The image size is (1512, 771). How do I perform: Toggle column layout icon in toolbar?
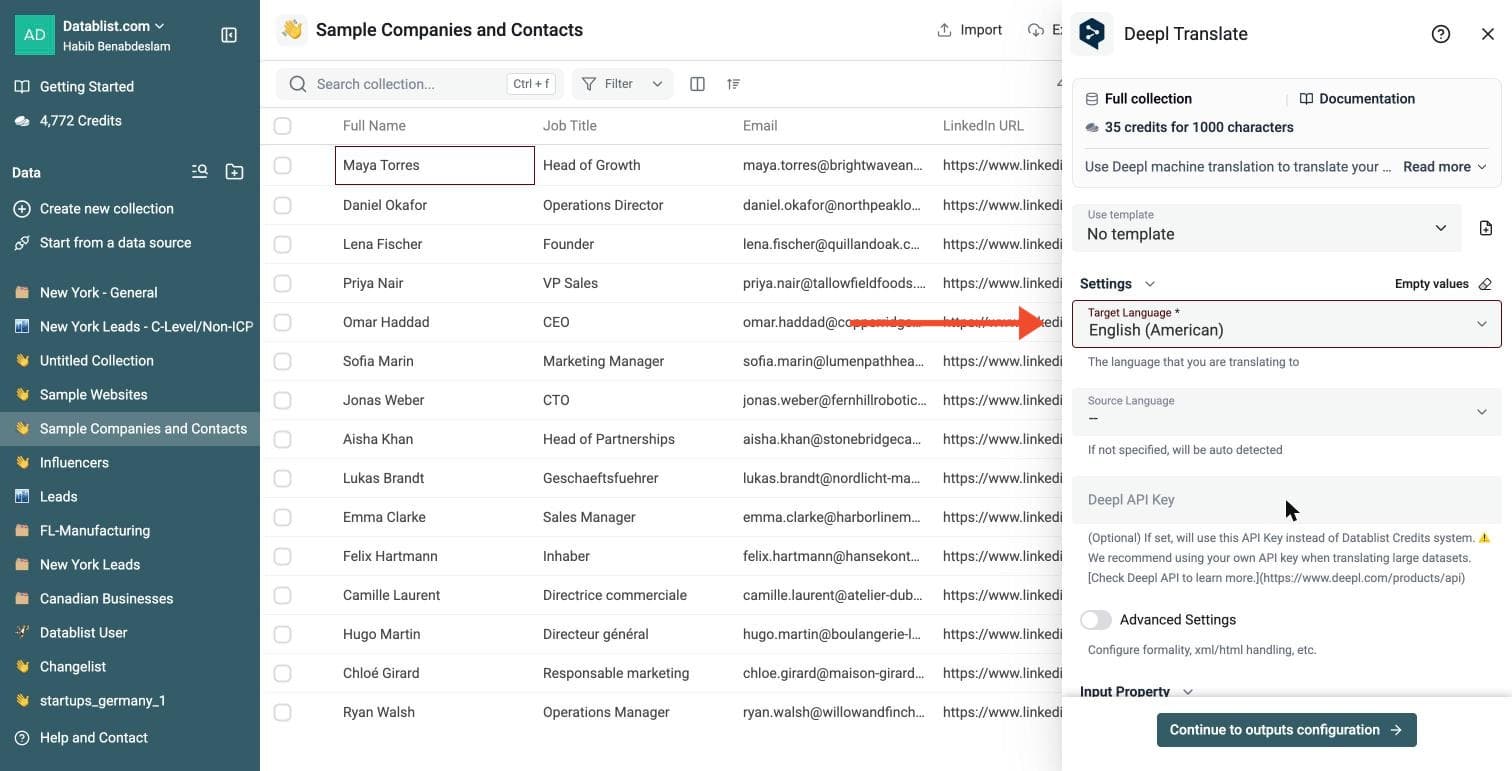[x=698, y=84]
